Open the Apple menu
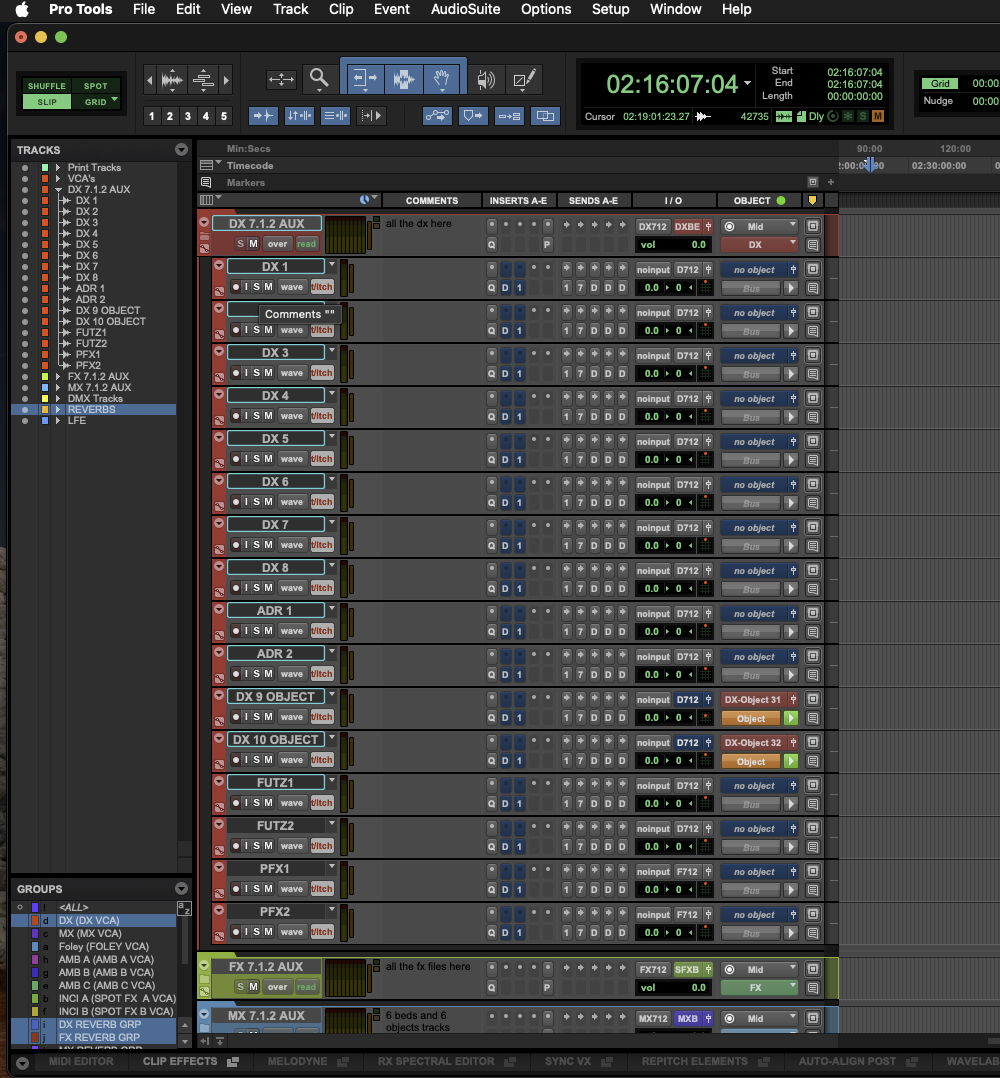The height and width of the screenshot is (1078, 1000). click(x=22, y=9)
